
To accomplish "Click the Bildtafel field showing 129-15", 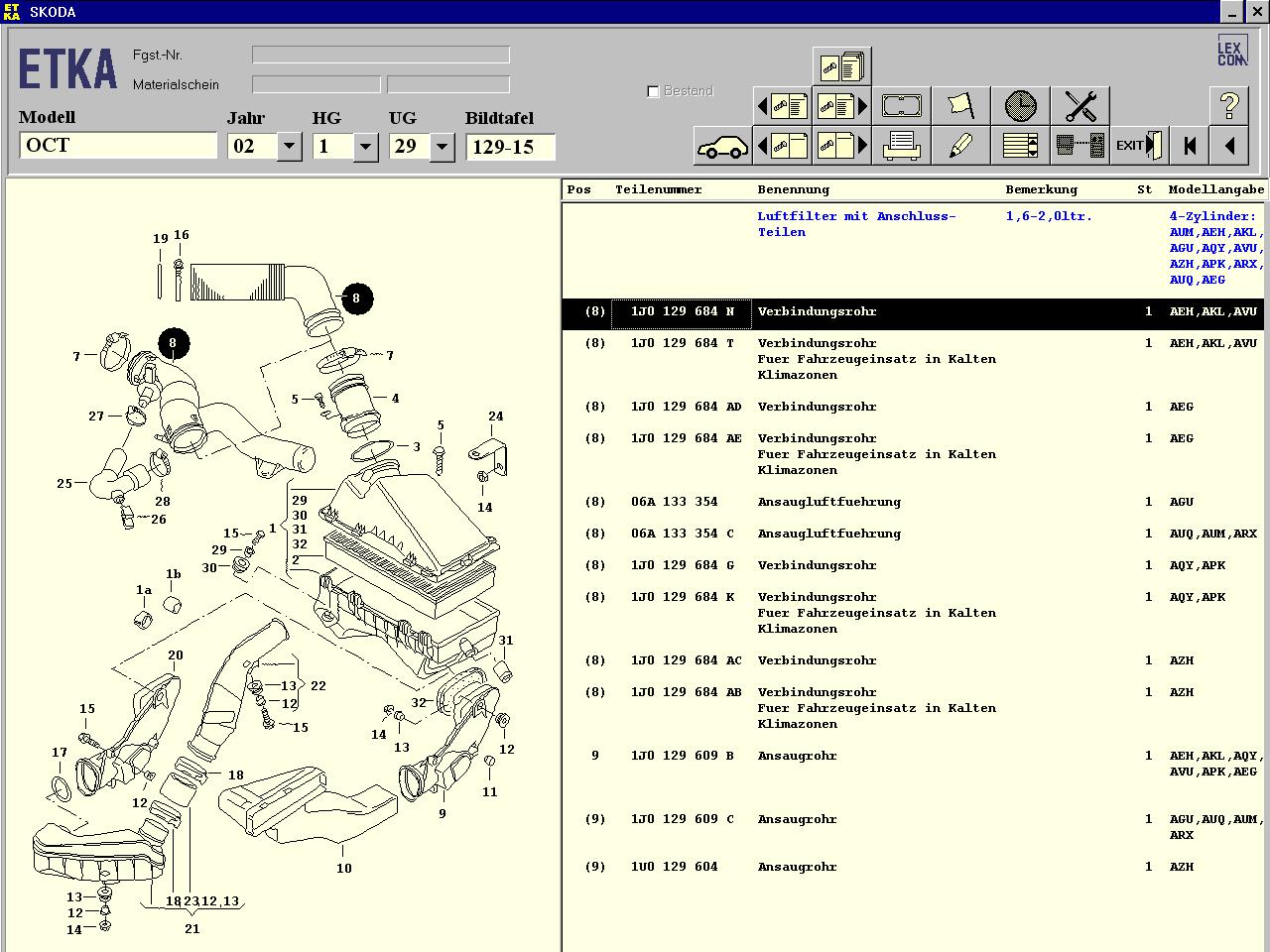I will [x=510, y=147].
